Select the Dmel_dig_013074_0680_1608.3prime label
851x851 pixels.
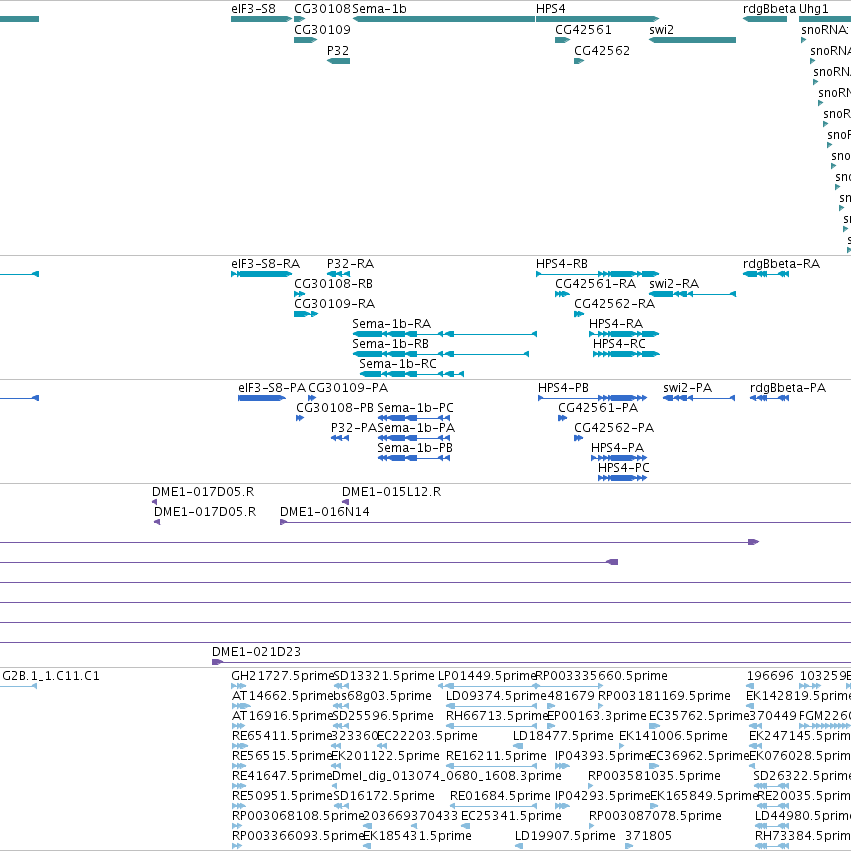tap(447, 777)
